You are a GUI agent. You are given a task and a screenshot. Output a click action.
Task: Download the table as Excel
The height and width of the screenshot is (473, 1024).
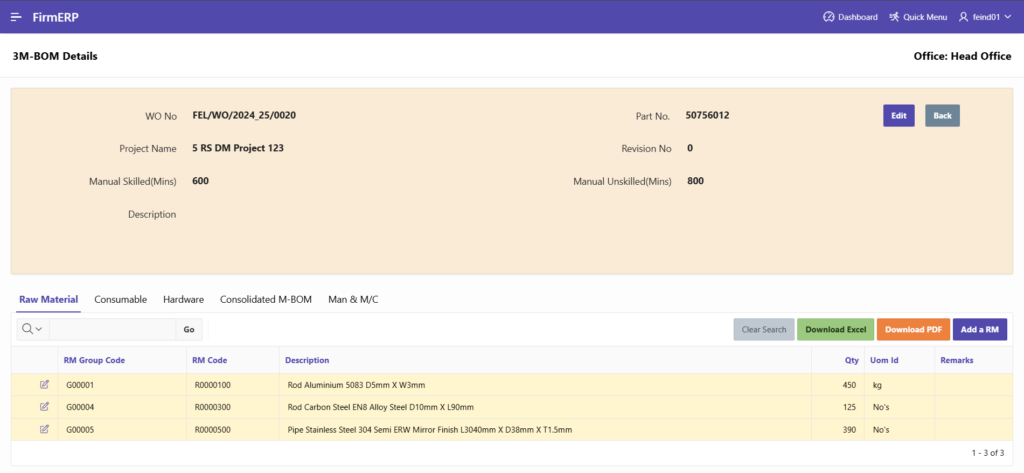pos(835,329)
